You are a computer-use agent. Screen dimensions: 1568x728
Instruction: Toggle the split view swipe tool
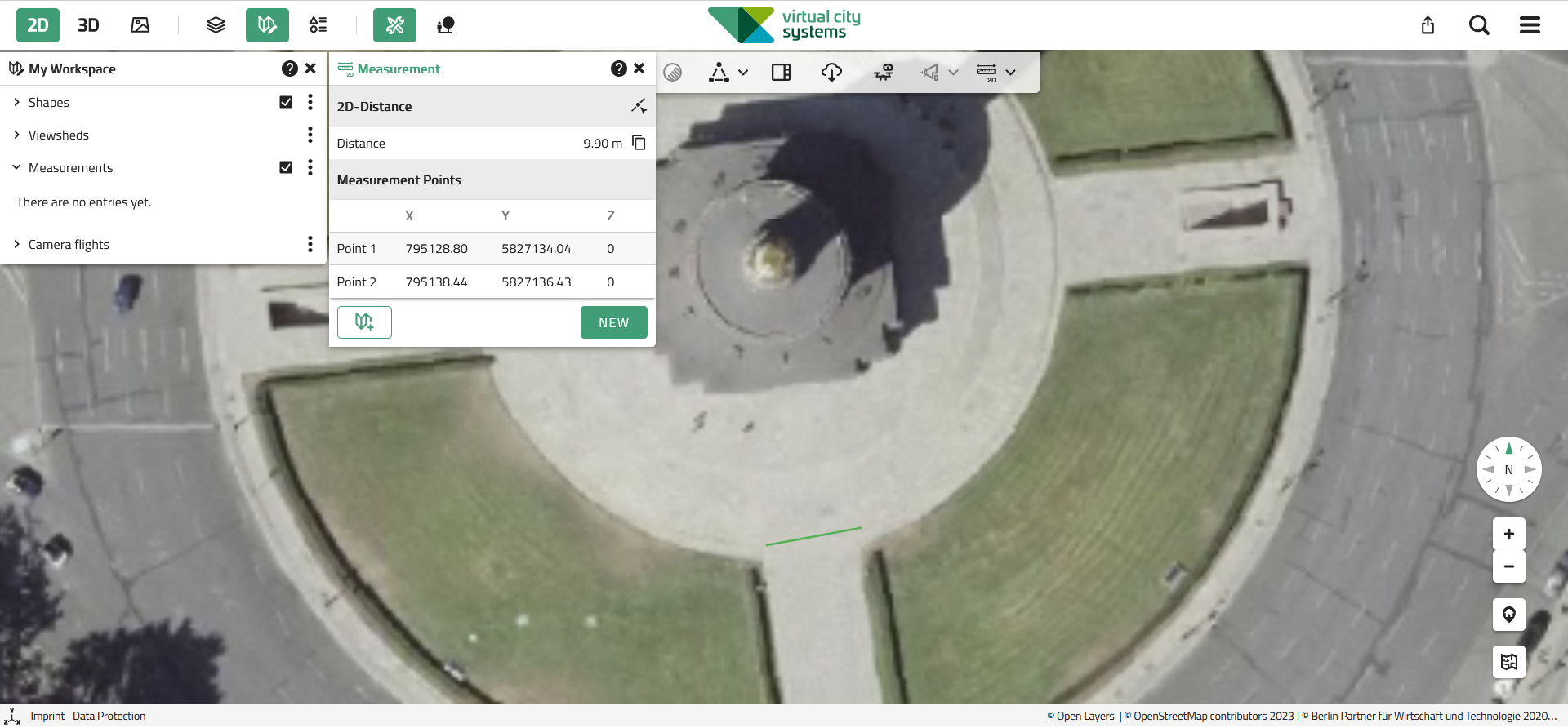(782, 73)
